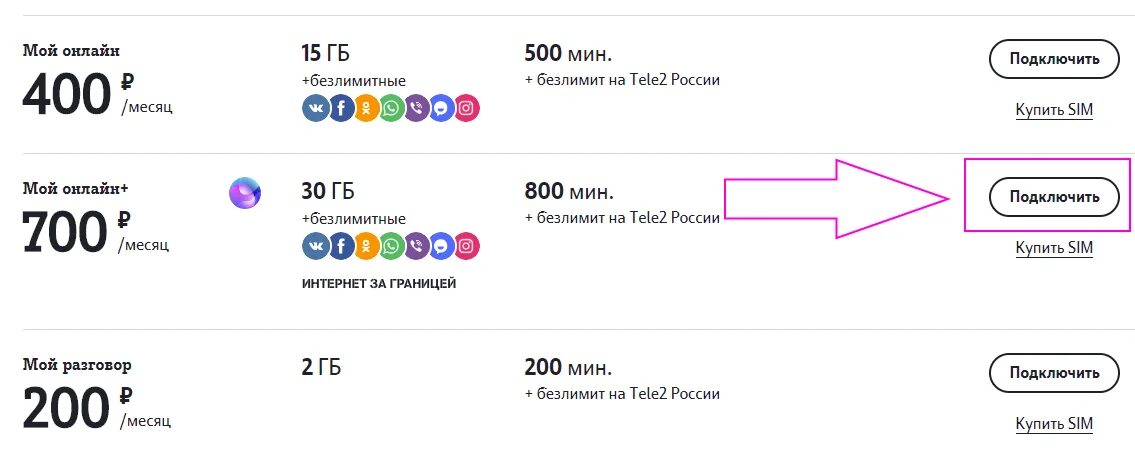Click the WhatsApp icon in Мой онлайн+ tariff
The image size is (1135, 452).
click(x=391, y=245)
